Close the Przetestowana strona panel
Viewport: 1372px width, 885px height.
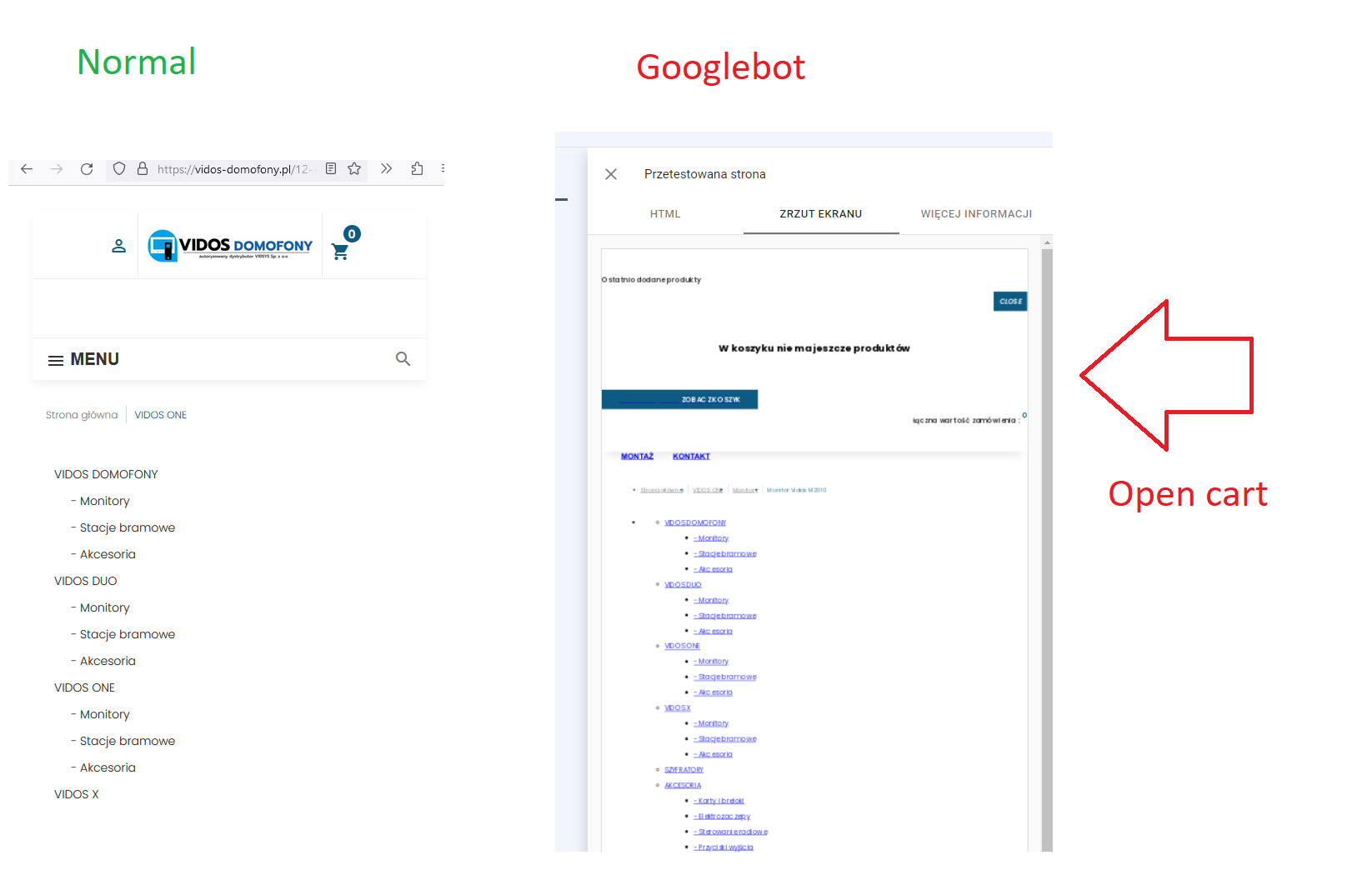coord(611,174)
